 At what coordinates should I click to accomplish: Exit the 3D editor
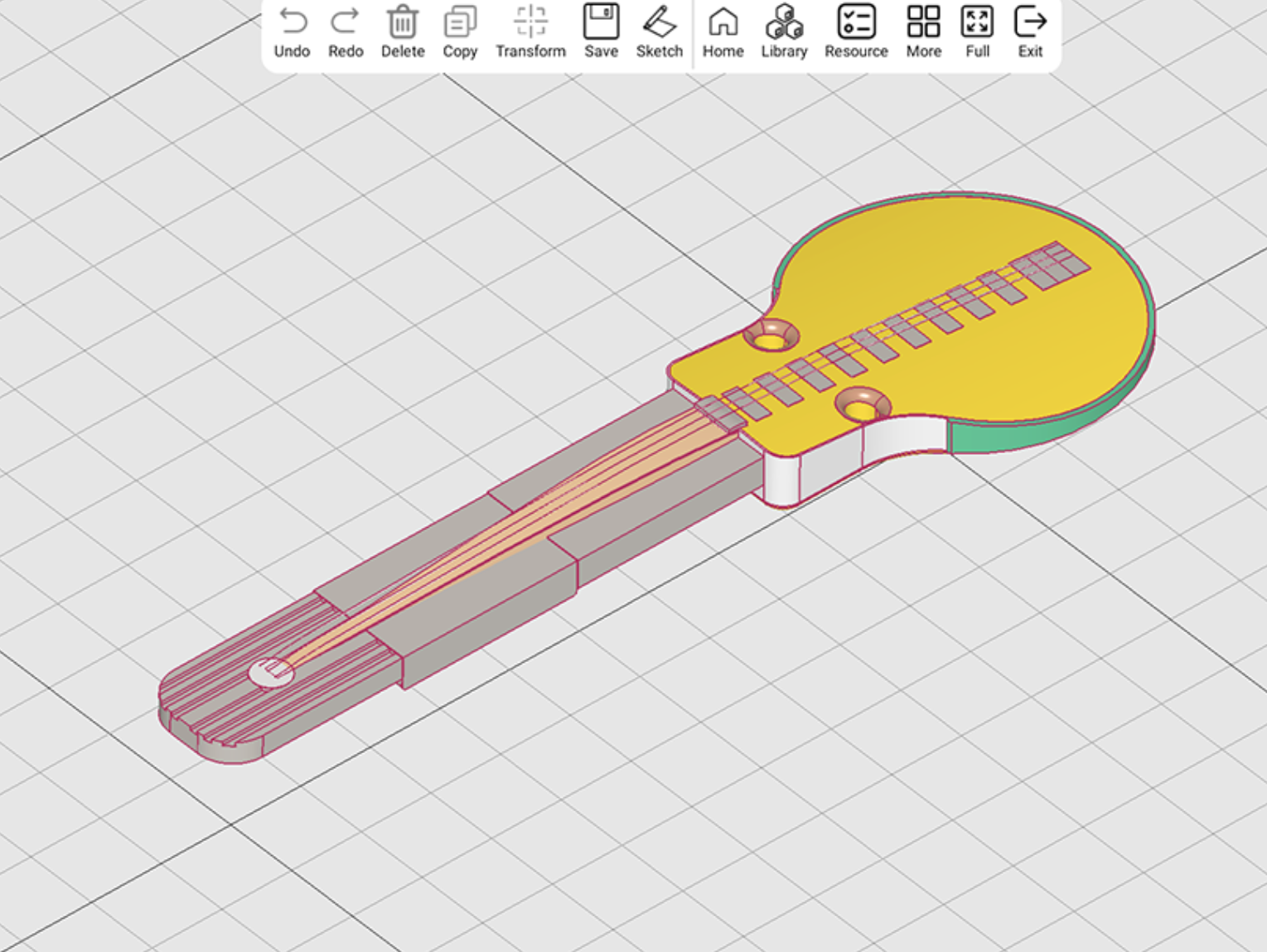point(1030,22)
